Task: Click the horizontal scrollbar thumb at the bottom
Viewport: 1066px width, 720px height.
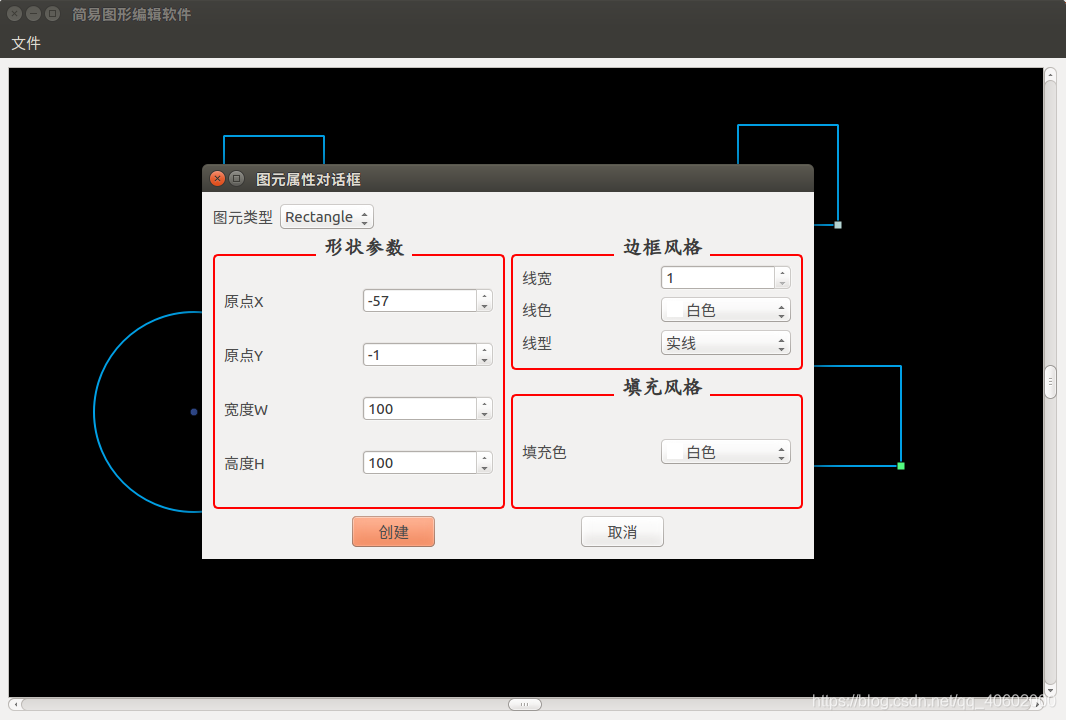Action: 525,704
